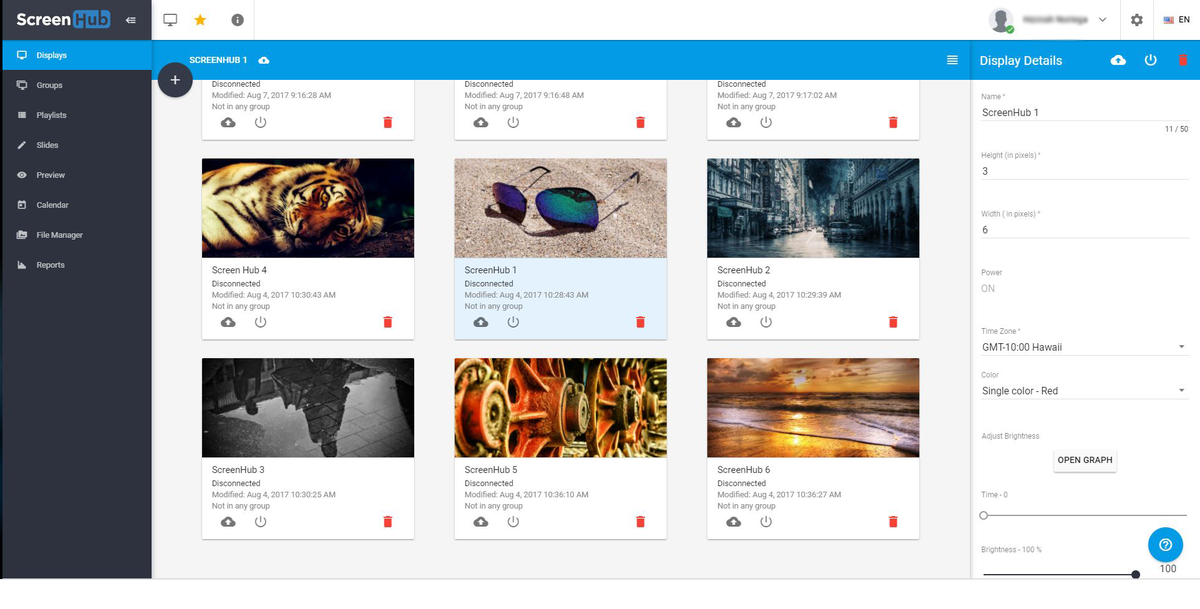Screen dimensions: 1200x609
Task: Upload to Screen Hub 4 via cloud icon
Action: pyautogui.click(x=228, y=322)
